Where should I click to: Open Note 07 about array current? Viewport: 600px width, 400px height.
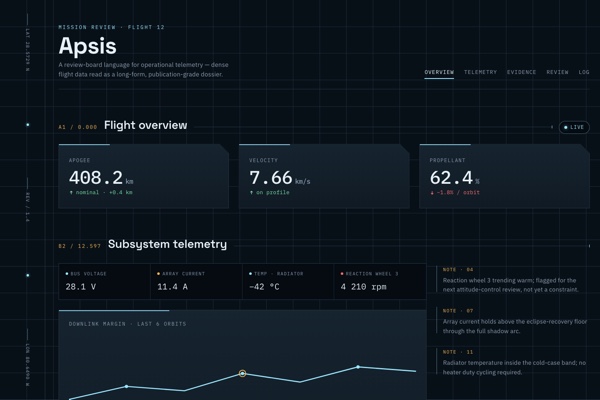pyautogui.click(x=512, y=322)
